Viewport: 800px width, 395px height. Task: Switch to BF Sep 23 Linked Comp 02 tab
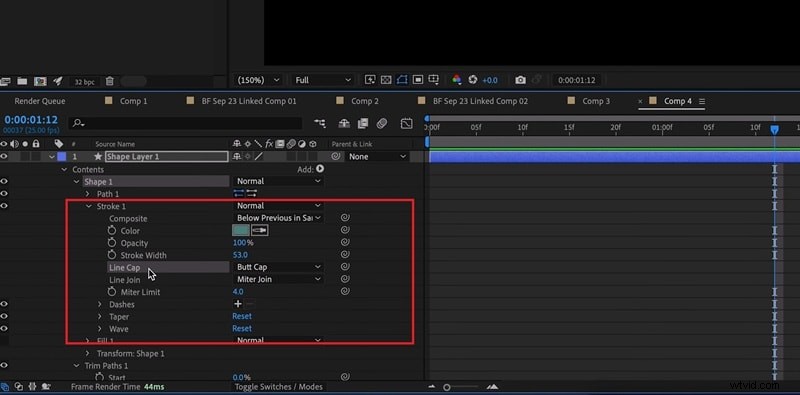pos(480,101)
